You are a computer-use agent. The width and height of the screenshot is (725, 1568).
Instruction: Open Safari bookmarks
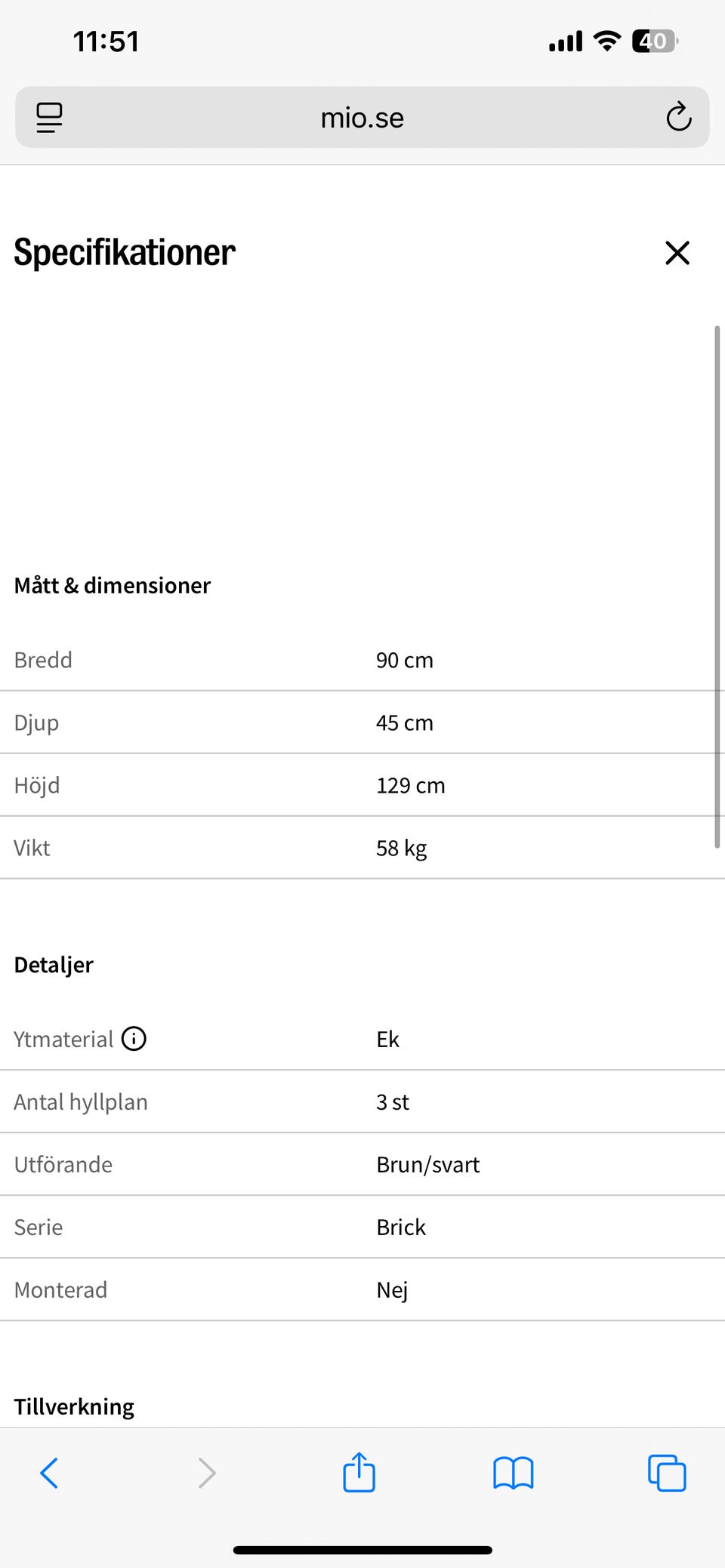(513, 1472)
